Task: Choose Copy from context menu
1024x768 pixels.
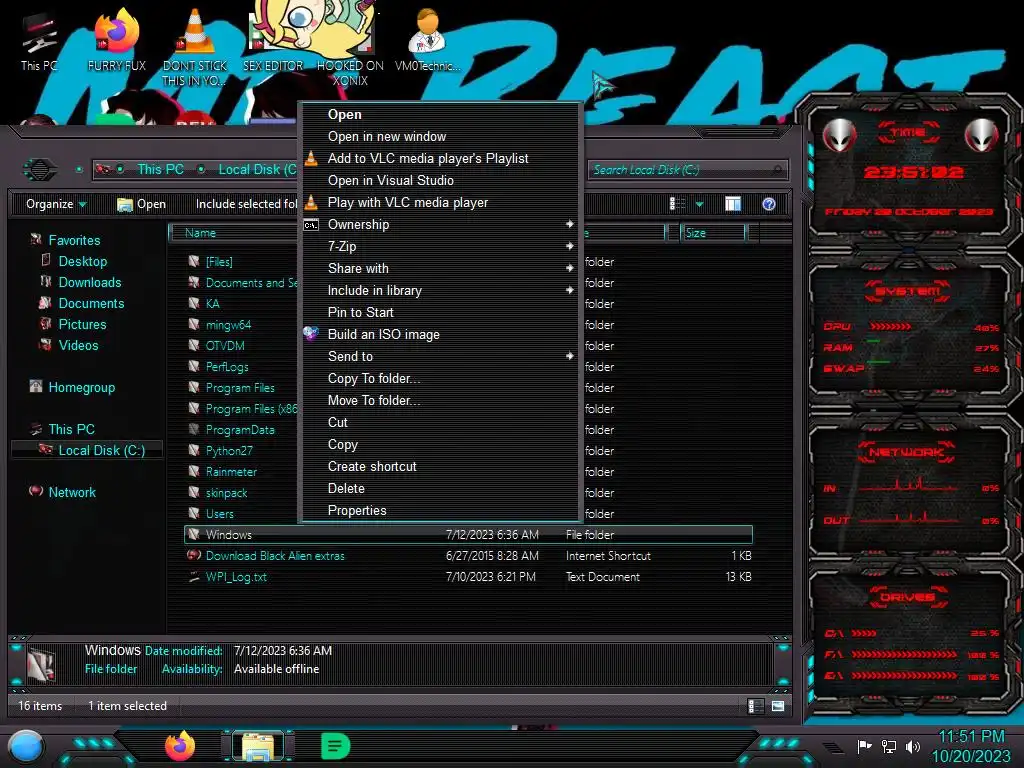Action: [x=443, y=445]
